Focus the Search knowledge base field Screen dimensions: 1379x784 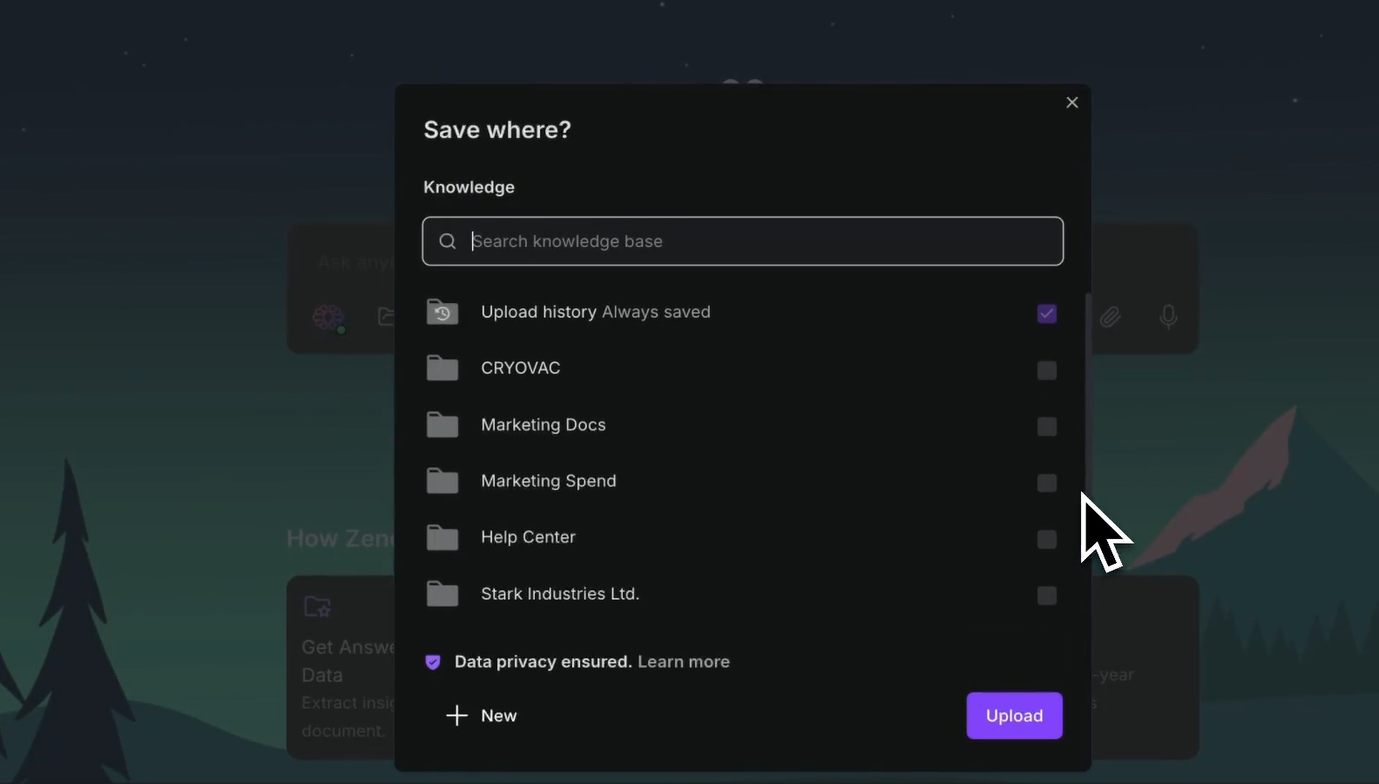pyautogui.click(x=742, y=241)
